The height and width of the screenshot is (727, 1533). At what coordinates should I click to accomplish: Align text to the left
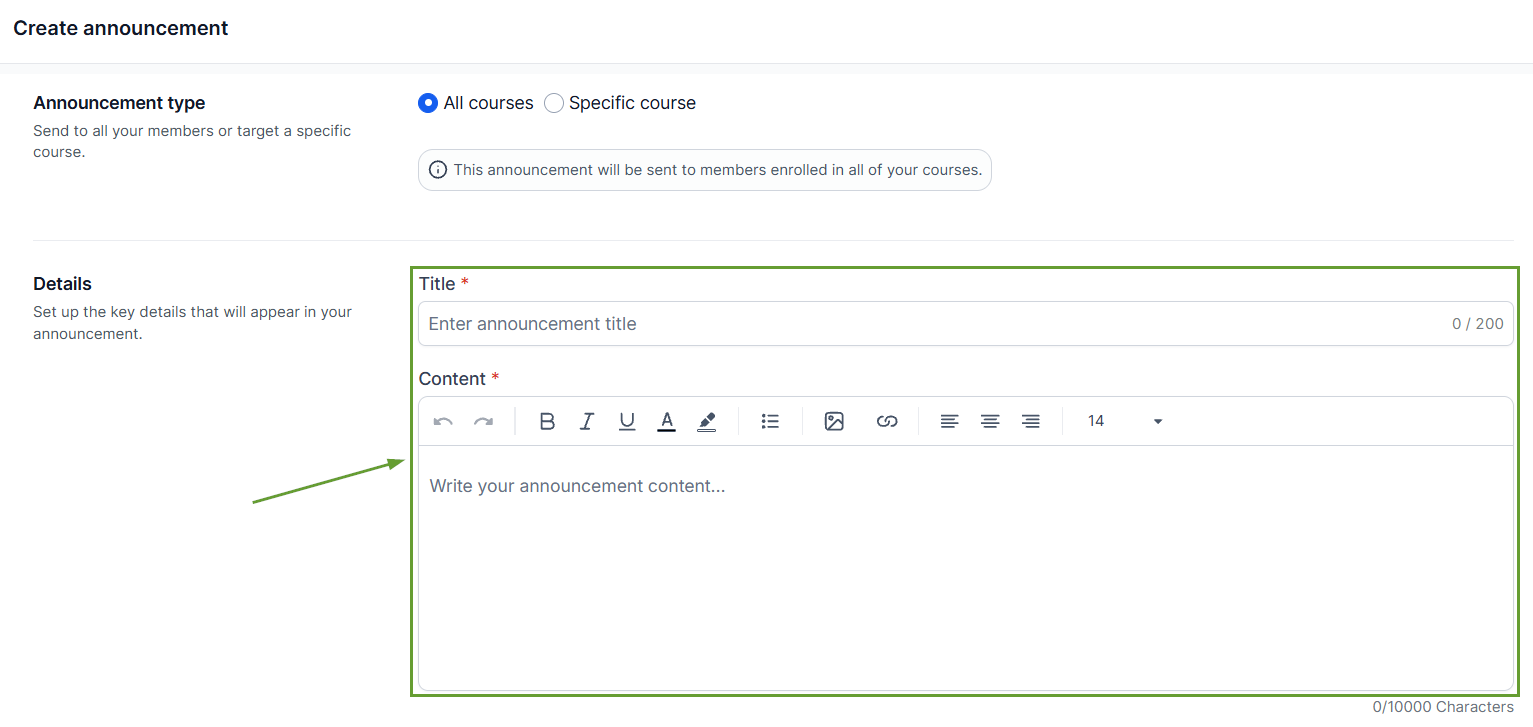(x=950, y=422)
